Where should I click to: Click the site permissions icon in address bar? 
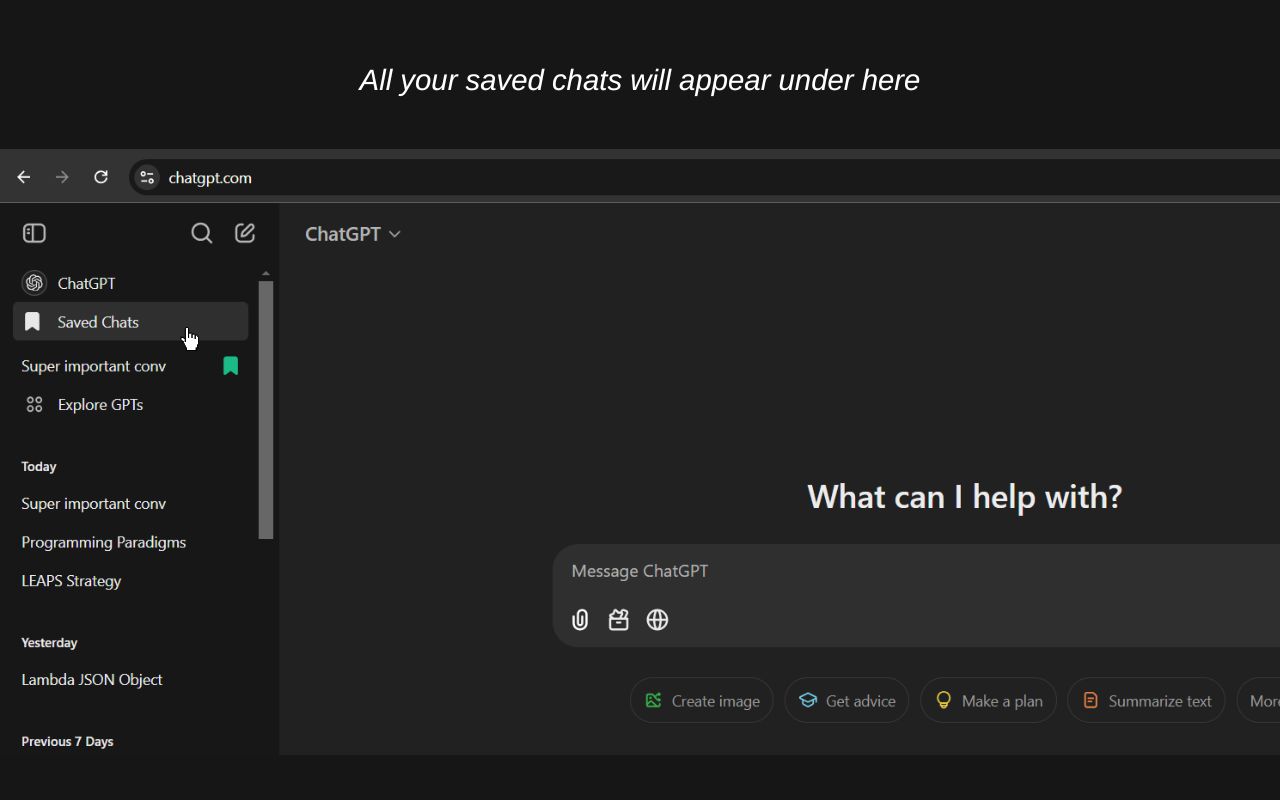(146, 177)
